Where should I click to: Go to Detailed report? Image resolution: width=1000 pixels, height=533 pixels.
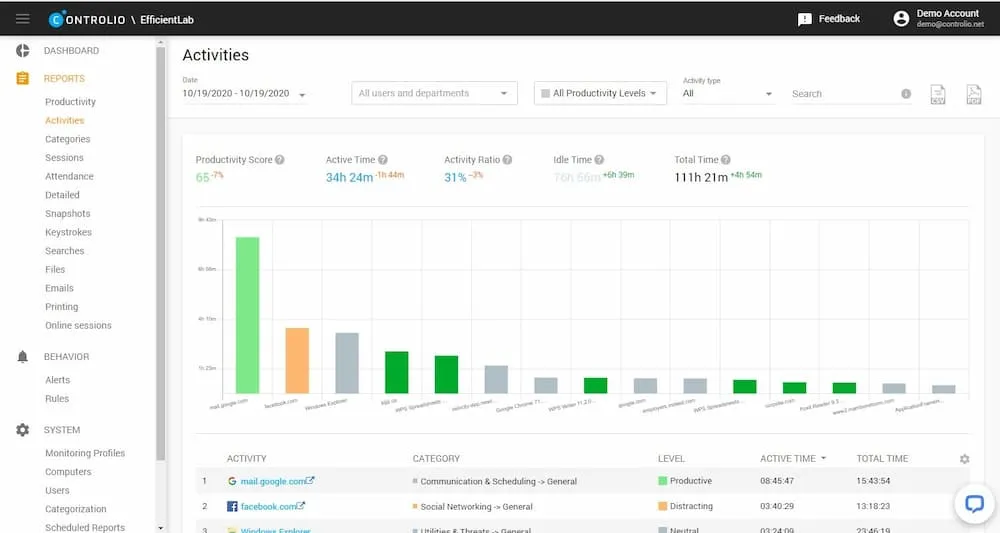62,194
